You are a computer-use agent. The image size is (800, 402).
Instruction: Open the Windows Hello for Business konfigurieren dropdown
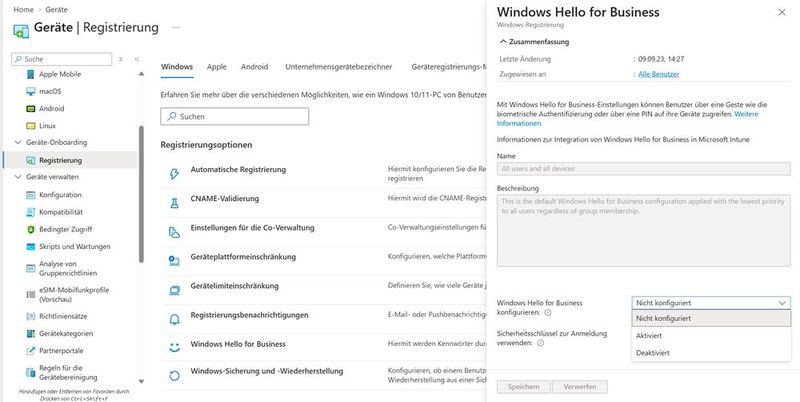pyautogui.click(x=711, y=303)
